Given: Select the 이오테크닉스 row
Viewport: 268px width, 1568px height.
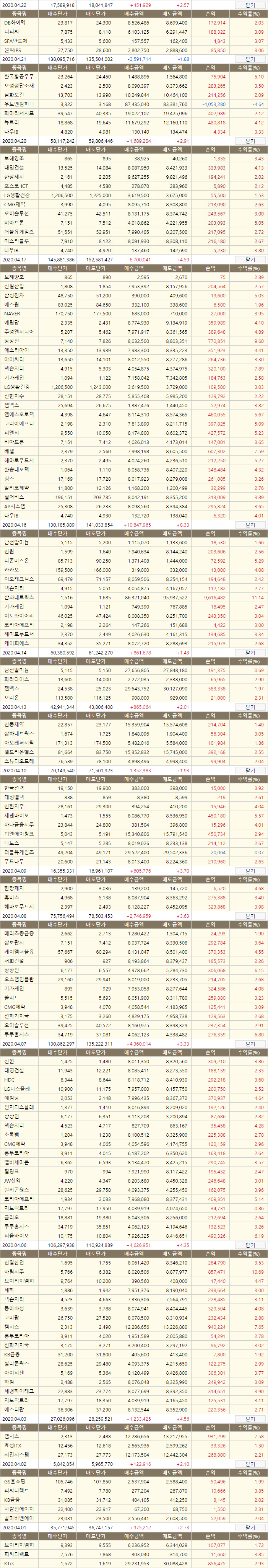Looking at the screenshot, I should pos(134,579).
